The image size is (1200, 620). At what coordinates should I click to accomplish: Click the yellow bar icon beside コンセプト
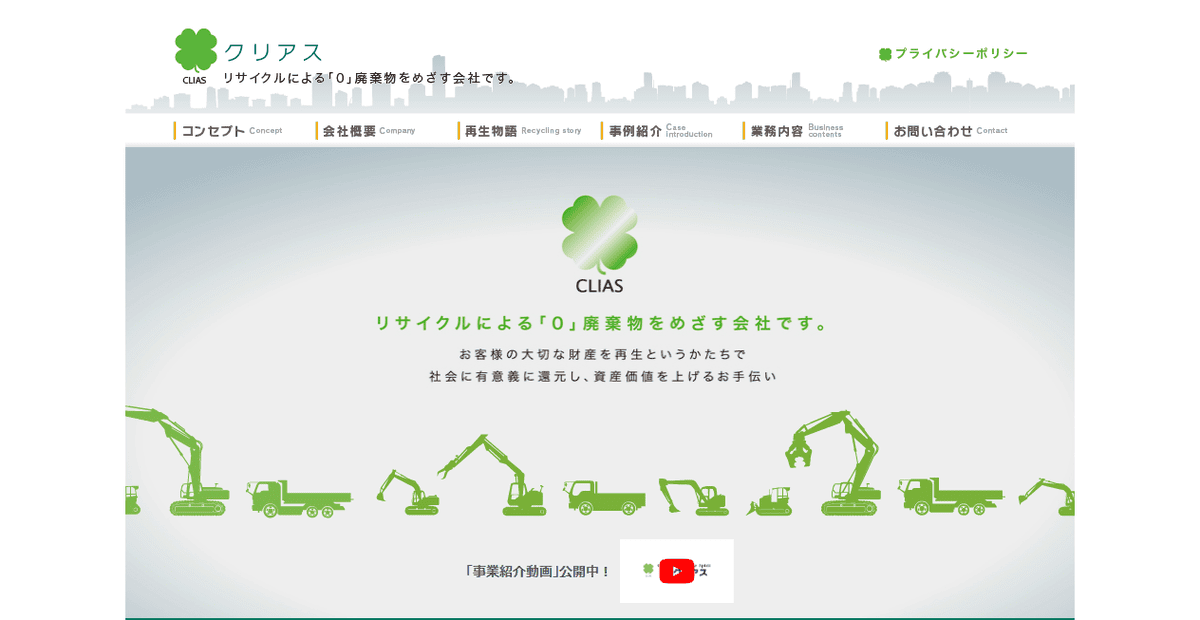(x=176, y=128)
